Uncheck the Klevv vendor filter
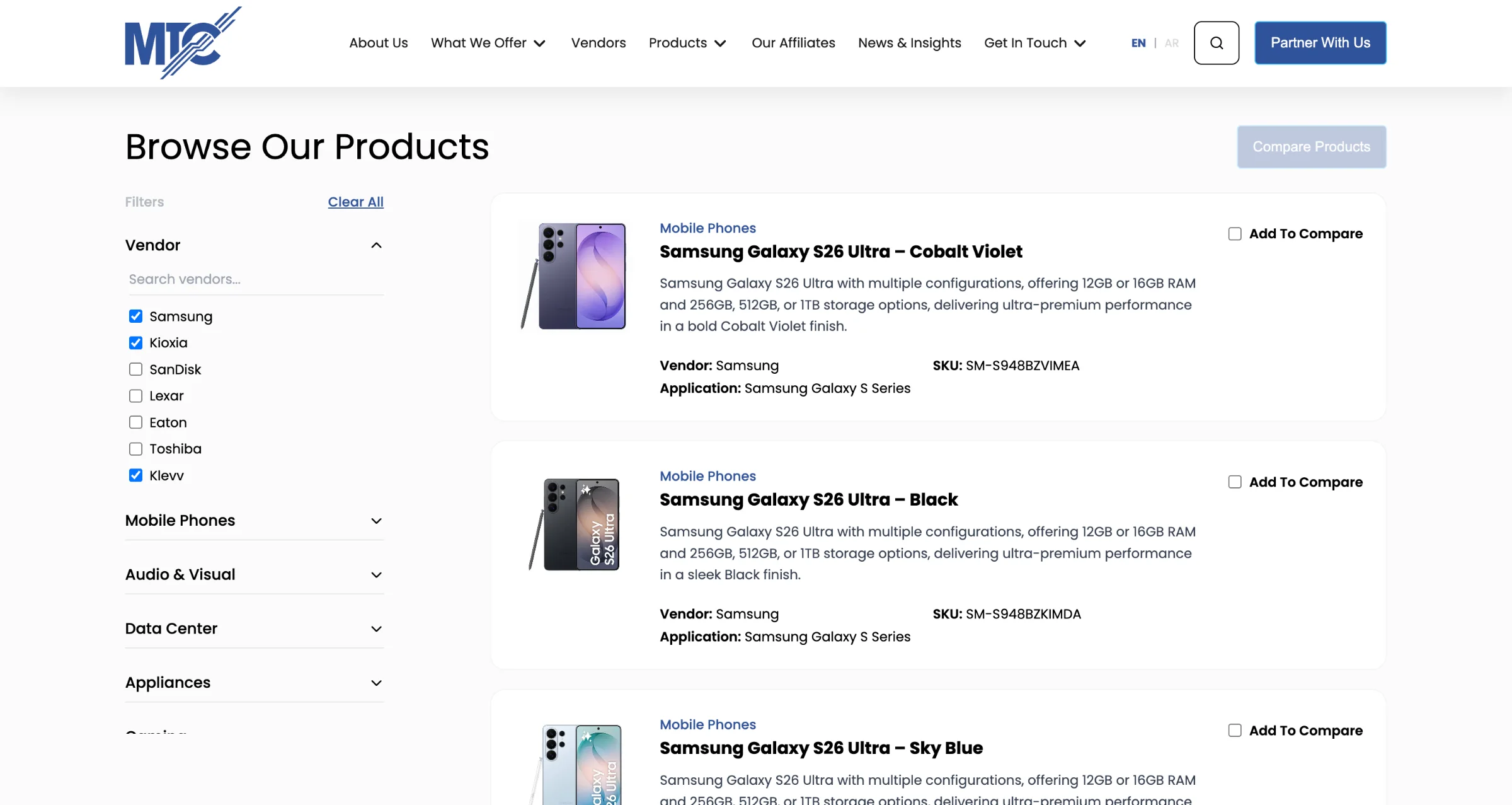Image resolution: width=1512 pixels, height=805 pixels. click(x=135, y=475)
